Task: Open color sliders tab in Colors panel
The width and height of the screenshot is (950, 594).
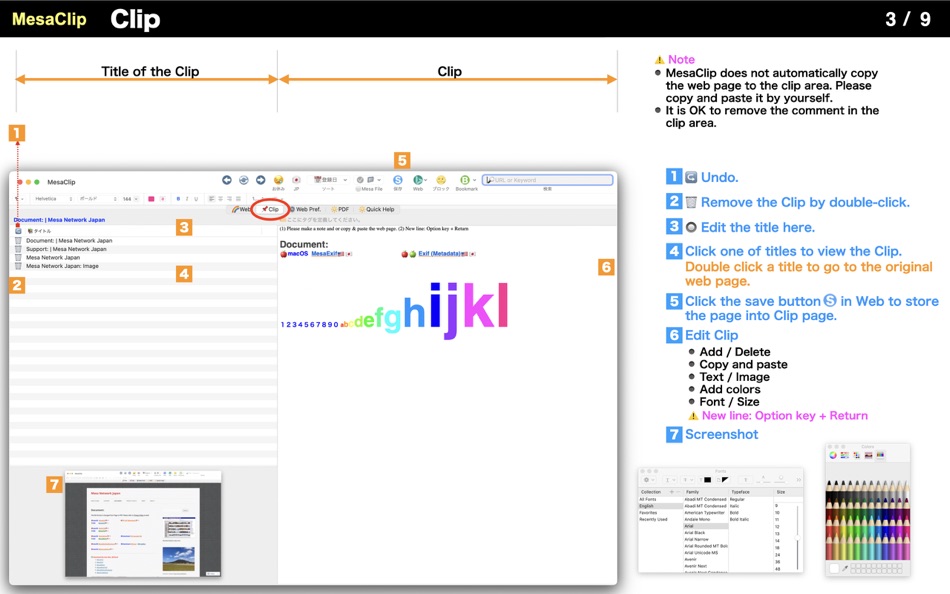Action: (845, 455)
